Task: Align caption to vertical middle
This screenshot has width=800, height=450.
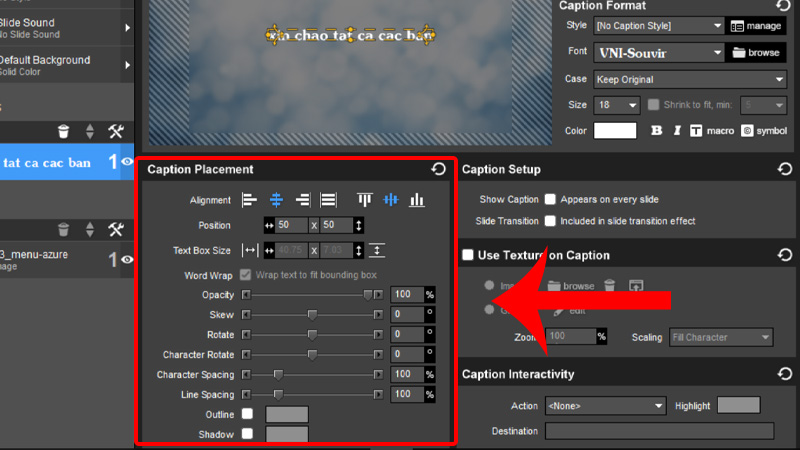Action: [x=391, y=200]
